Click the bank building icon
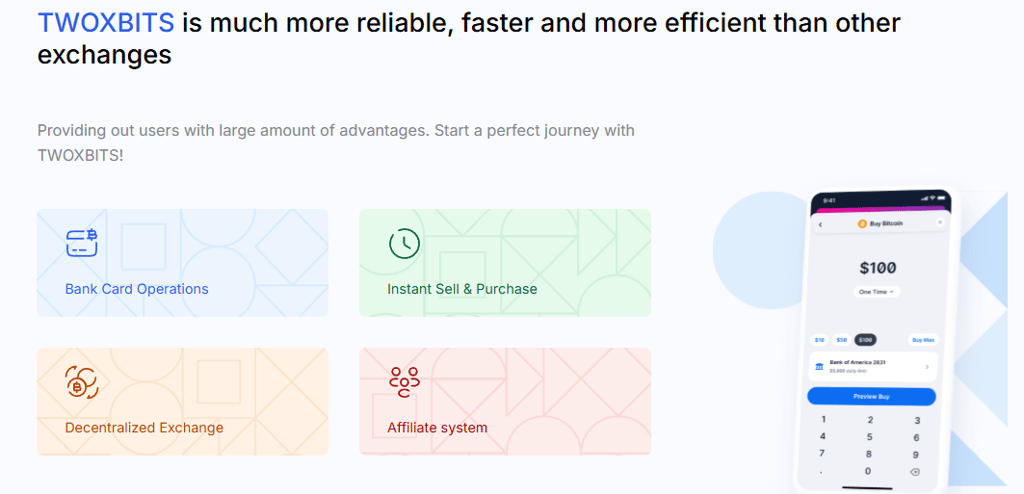Screen dimensions: 1024x494 click(x=821, y=367)
